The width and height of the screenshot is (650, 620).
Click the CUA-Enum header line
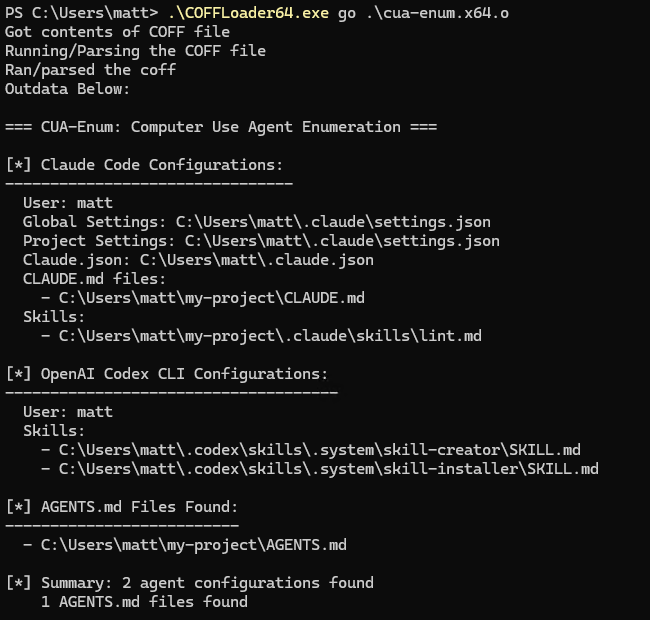pyautogui.click(x=220, y=127)
